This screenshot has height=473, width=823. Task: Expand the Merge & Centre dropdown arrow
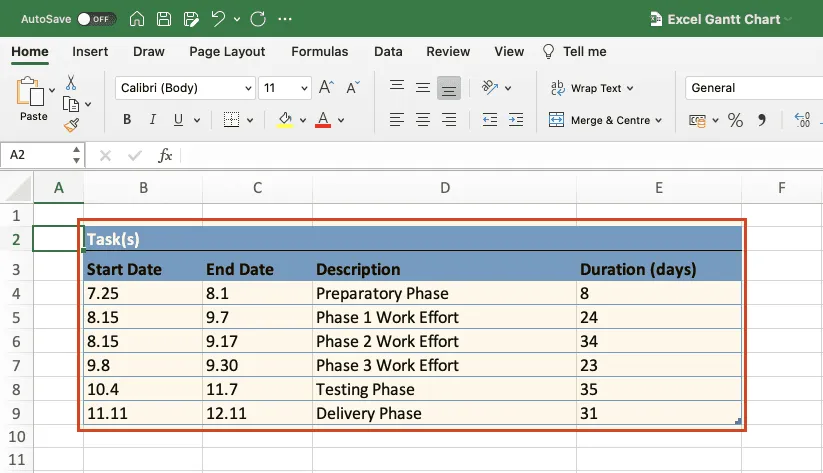[659, 120]
